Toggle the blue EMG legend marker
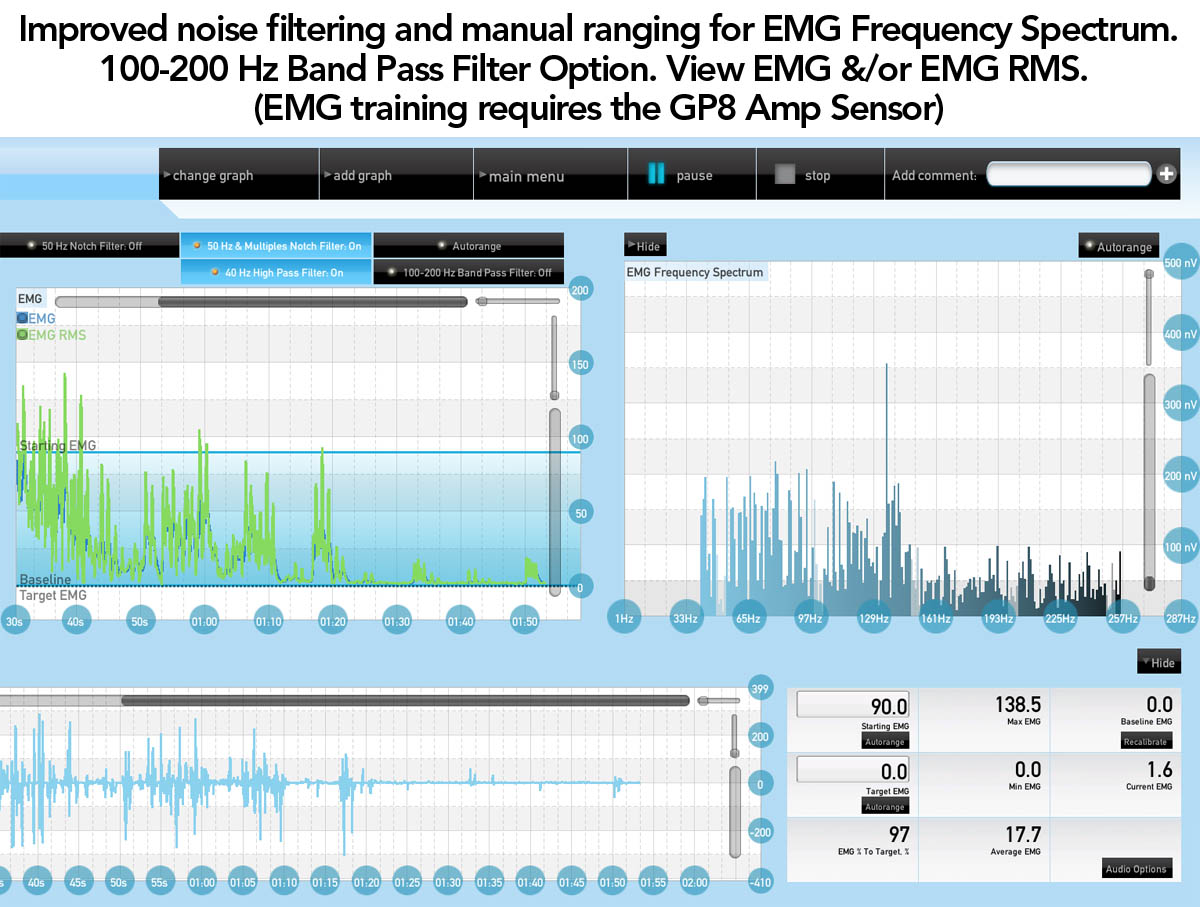This screenshot has width=1200, height=907. pyautogui.click(x=23, y=318)
